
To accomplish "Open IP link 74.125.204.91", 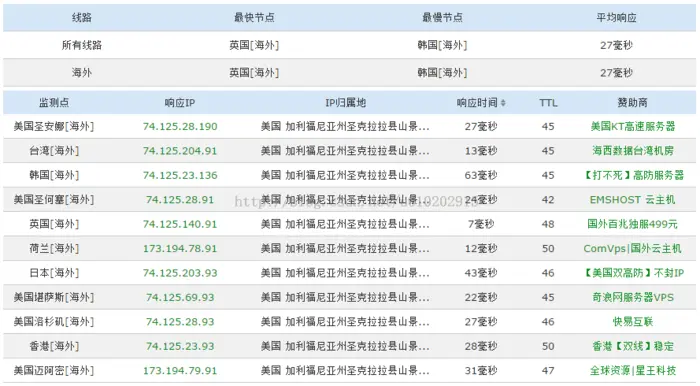I will [180, 151].
